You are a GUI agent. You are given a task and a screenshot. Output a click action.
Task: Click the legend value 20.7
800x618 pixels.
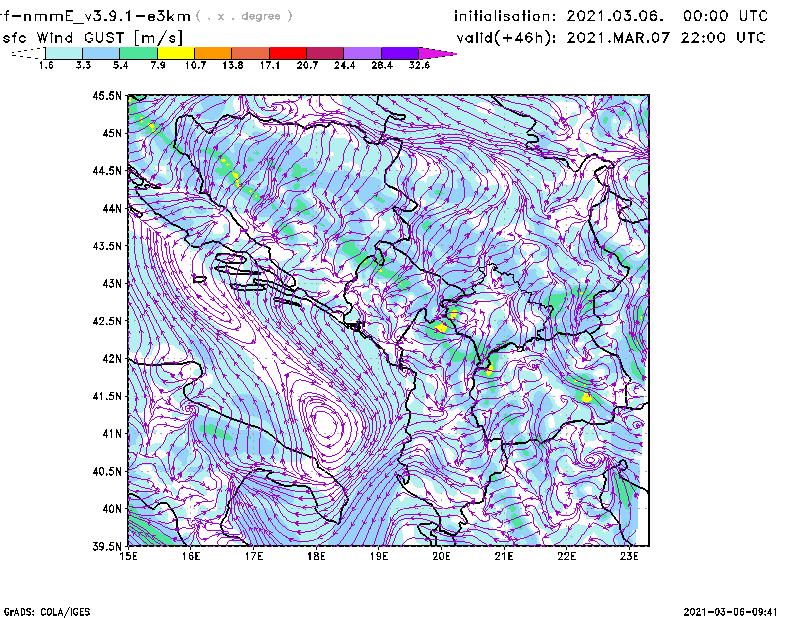pos(307,65)
